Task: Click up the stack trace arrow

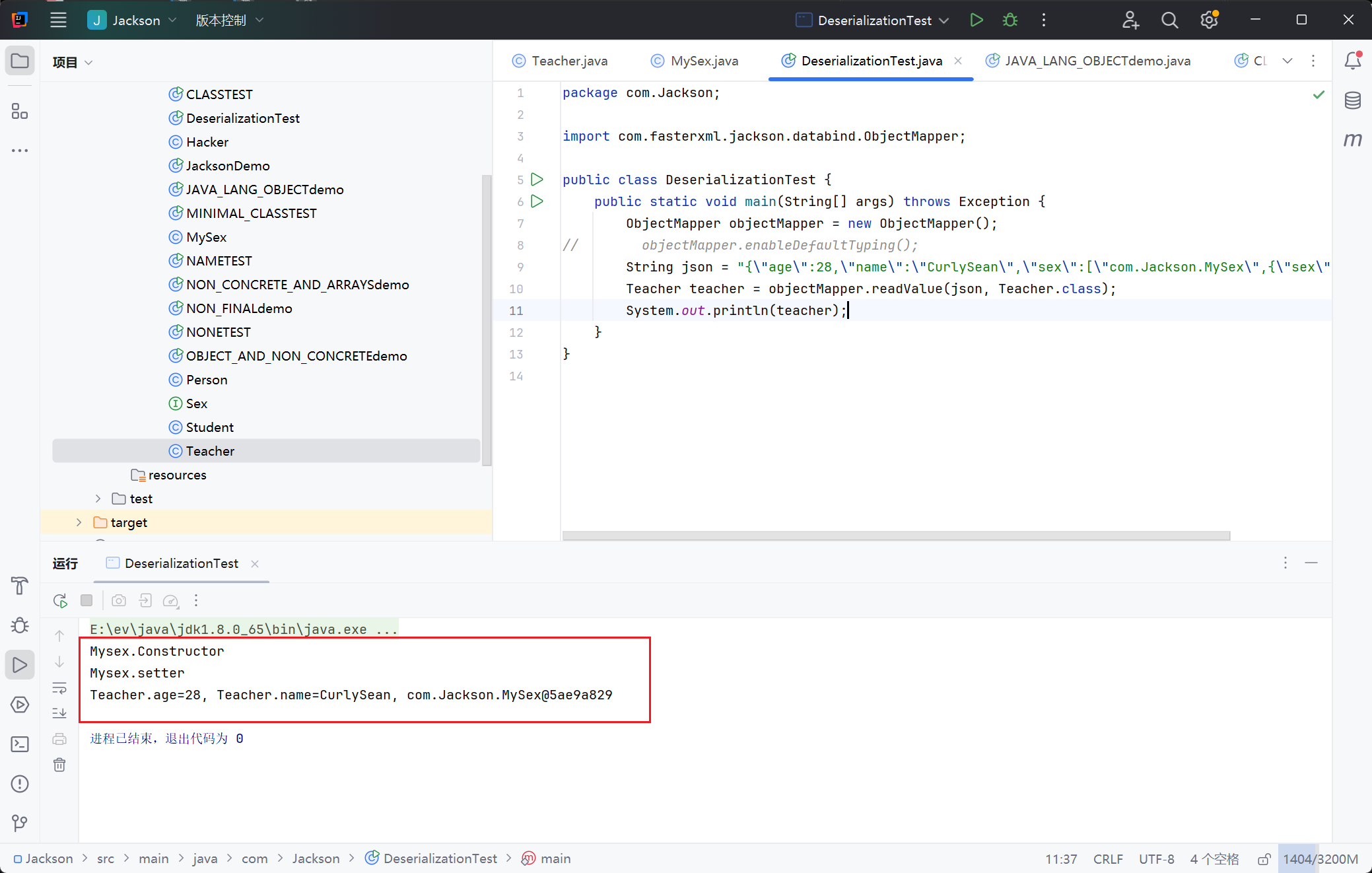Action: (59, 635)
